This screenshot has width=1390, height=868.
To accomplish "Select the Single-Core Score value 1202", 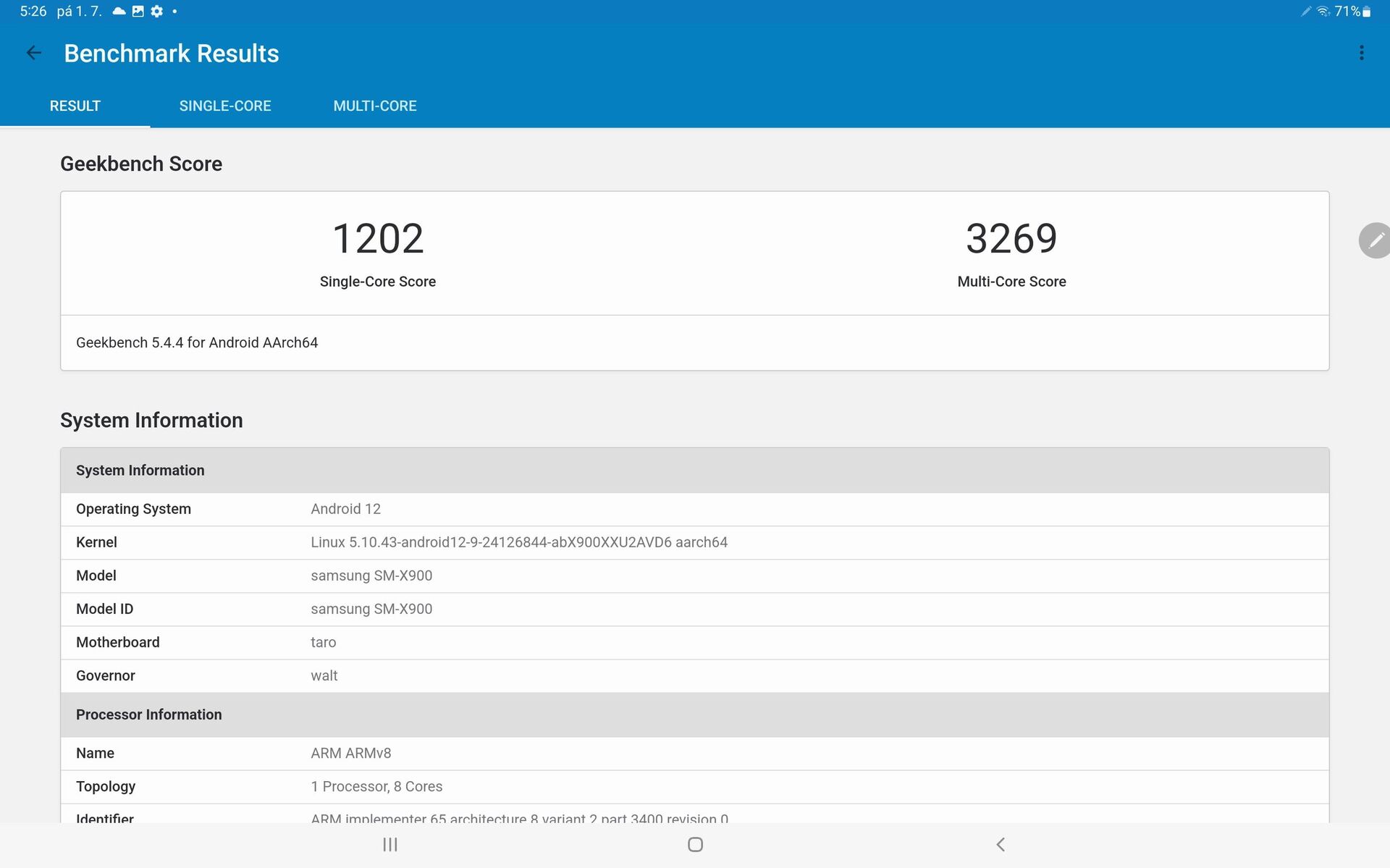I will pos(377,237).
